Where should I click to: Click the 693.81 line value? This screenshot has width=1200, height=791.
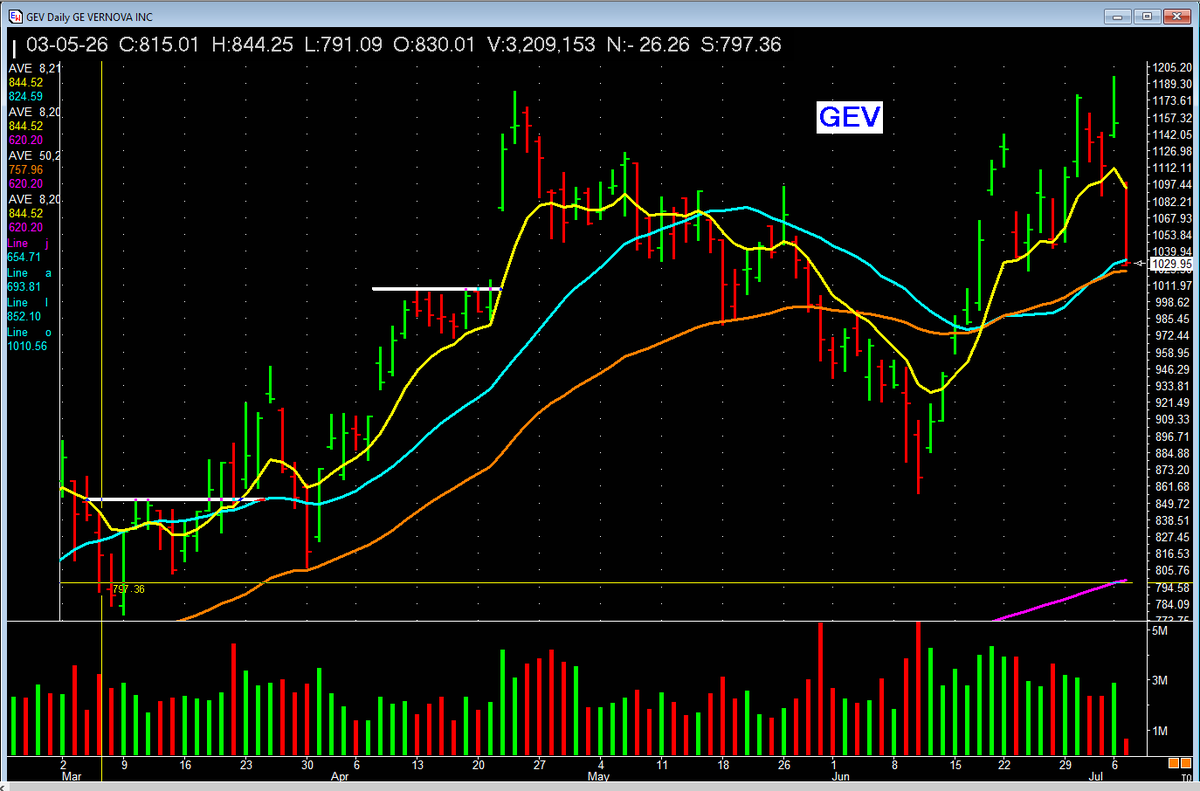24,286
